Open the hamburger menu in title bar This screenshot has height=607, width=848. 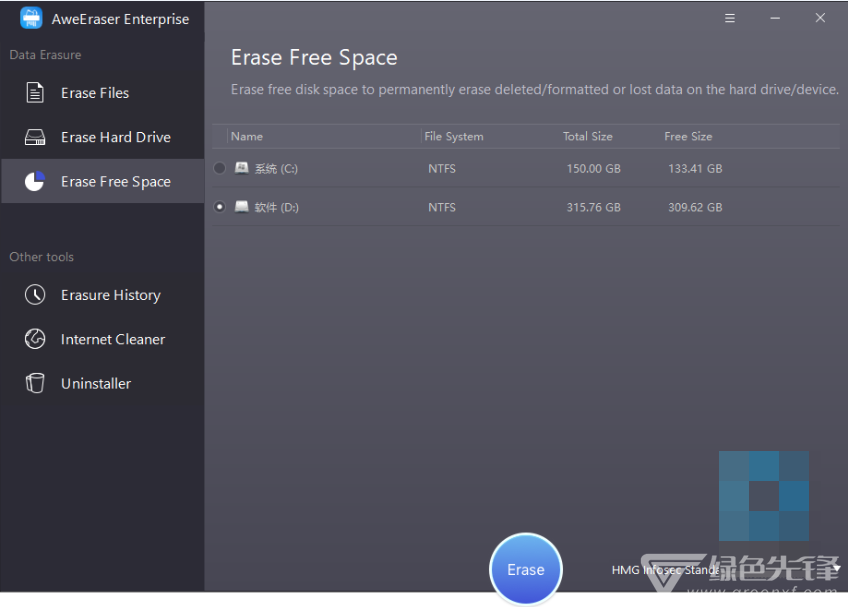click(730, 18)
